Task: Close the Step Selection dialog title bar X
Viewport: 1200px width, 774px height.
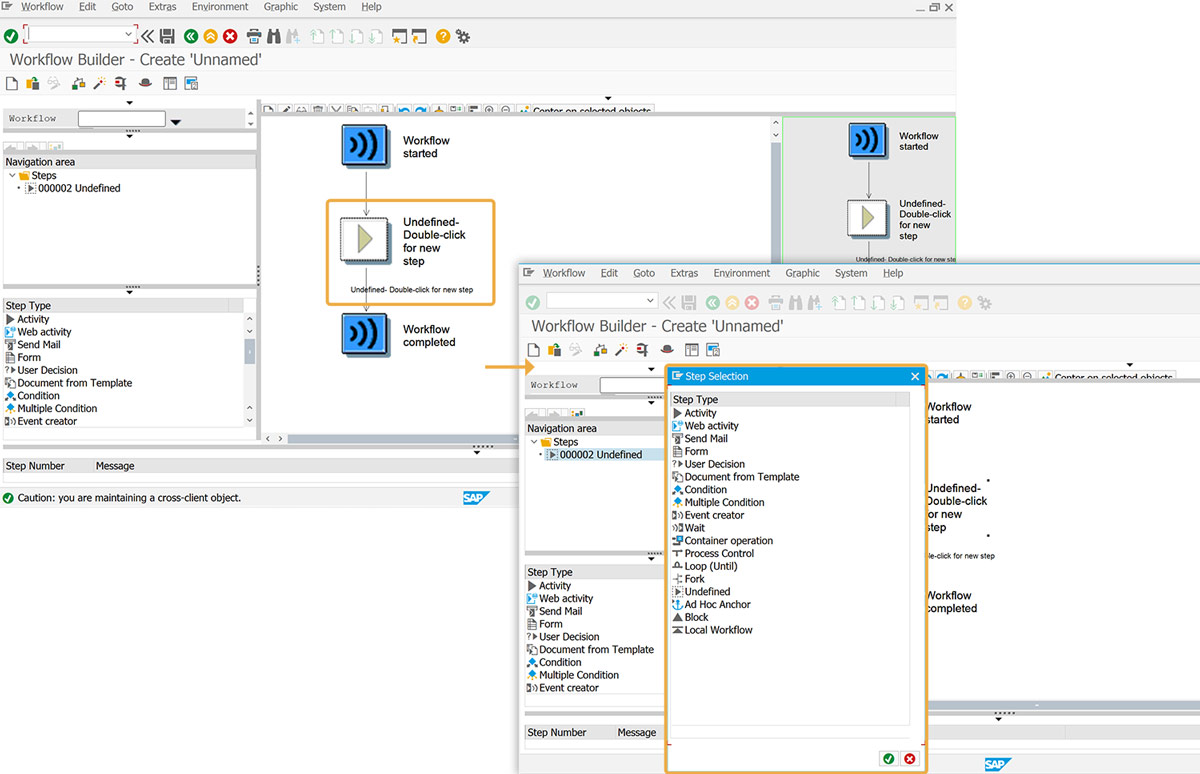Action: point(914,377)
